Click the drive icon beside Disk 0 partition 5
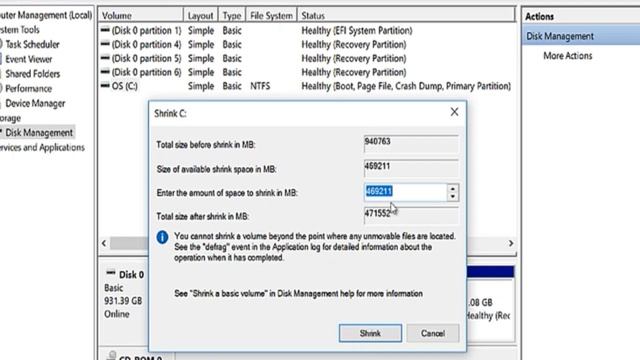 pos(105,58)
